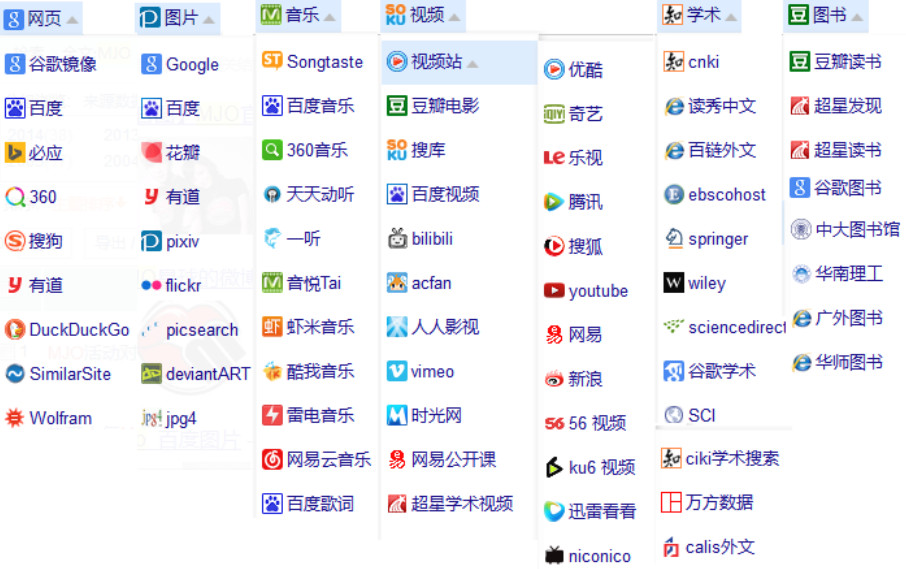Click the pixiv icon
The height and width of the screenshot is (569, 906).
coord(151,241)
